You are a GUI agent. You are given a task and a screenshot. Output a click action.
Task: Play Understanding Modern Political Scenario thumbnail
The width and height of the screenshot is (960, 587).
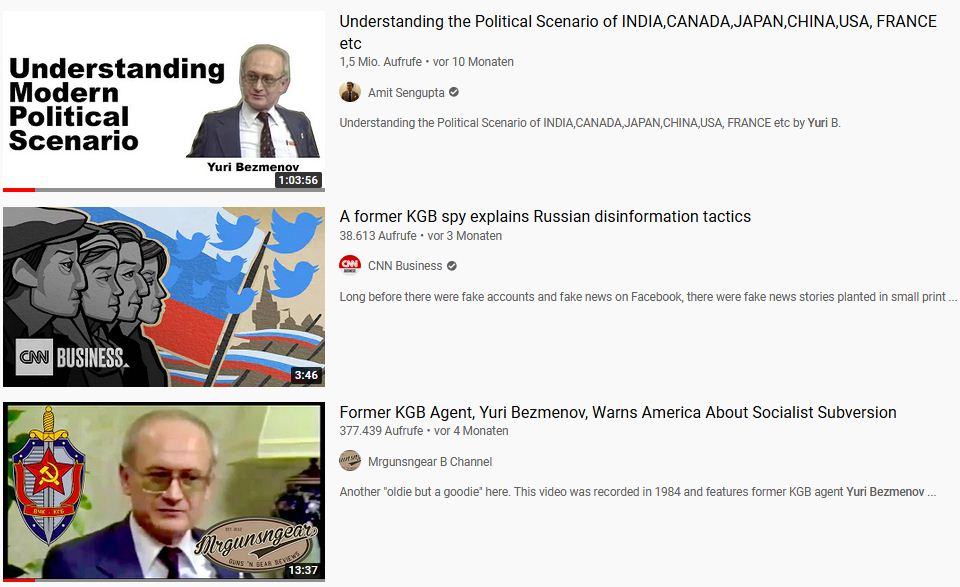163,100
